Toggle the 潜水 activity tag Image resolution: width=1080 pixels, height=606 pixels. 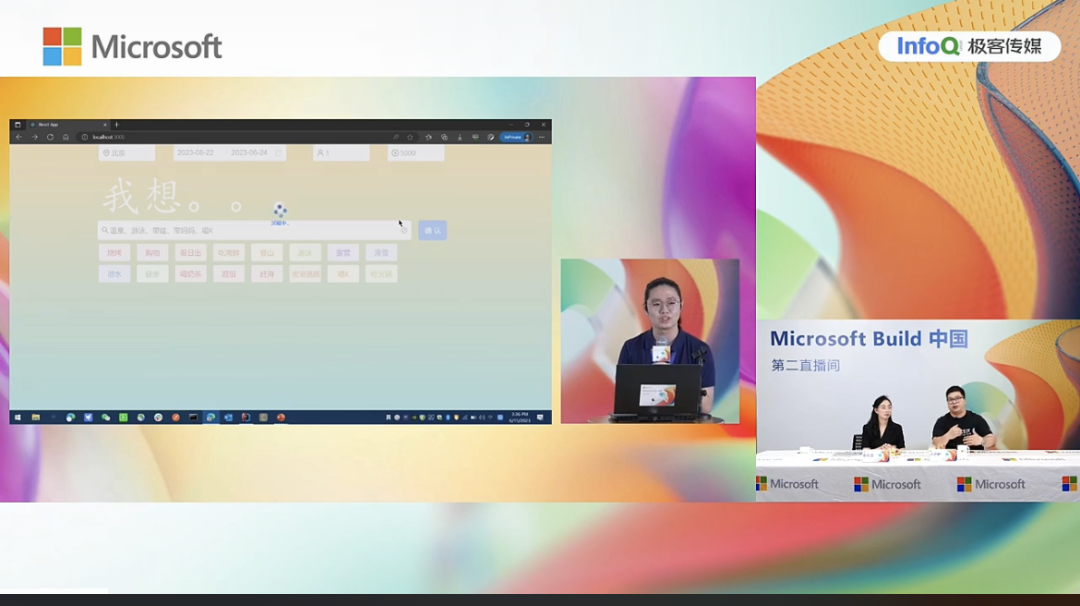coord(114,274)
